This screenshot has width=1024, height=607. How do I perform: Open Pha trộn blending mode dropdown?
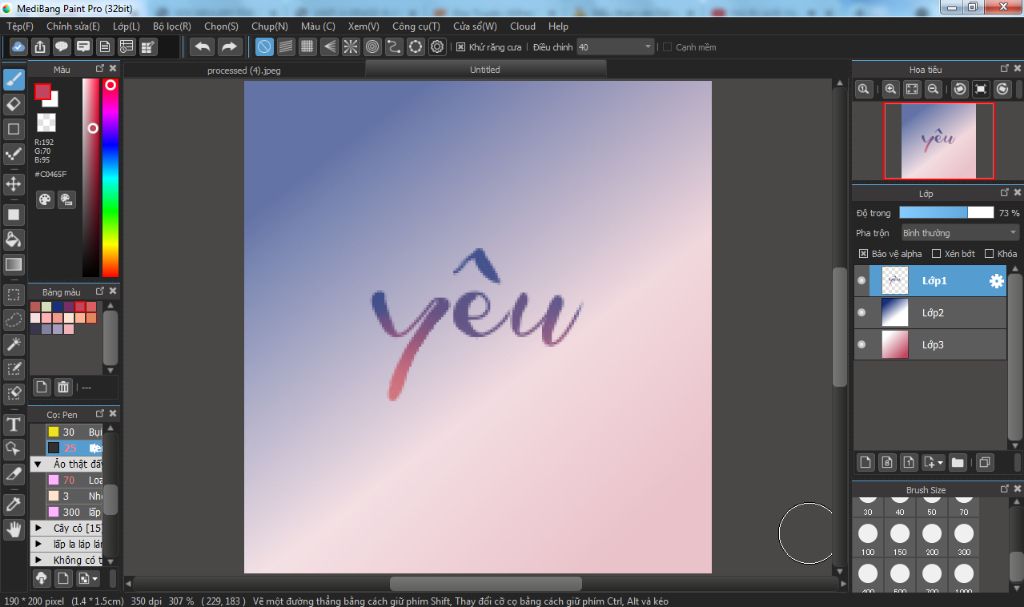pyautogui.click(x=959, y=233)
